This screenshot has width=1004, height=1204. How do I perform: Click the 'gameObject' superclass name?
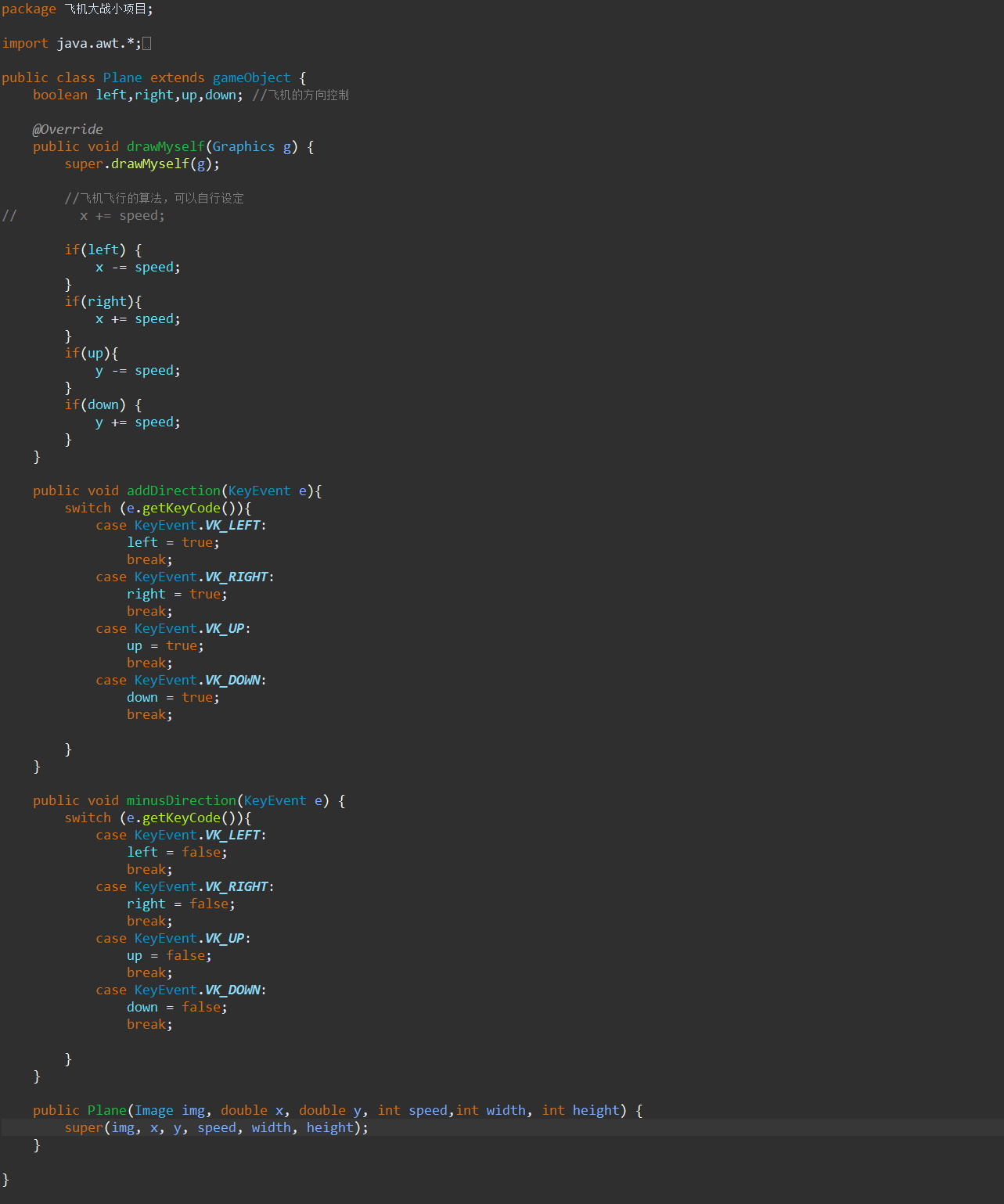pos(251,78)
